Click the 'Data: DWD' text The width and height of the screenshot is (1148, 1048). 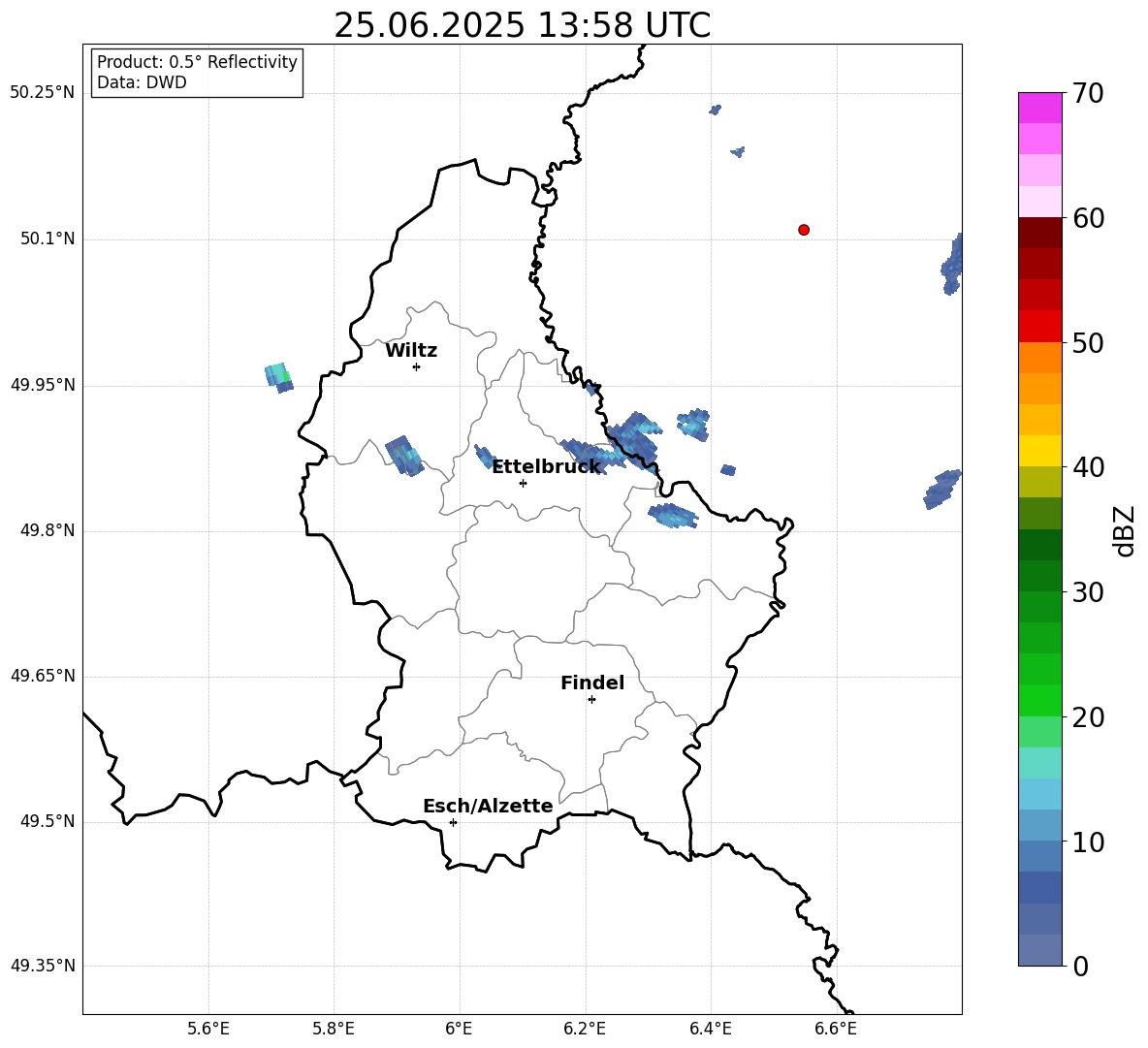point(142,82)
